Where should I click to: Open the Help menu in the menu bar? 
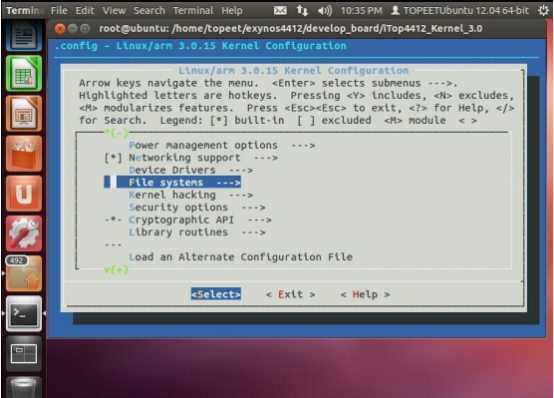click(232, 11)
